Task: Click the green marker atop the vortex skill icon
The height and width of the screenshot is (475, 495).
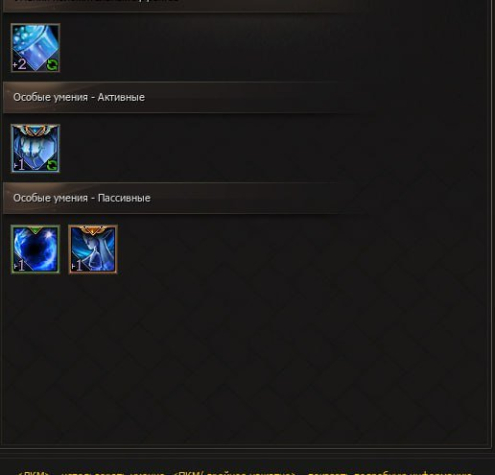Action: pos(35,229)
